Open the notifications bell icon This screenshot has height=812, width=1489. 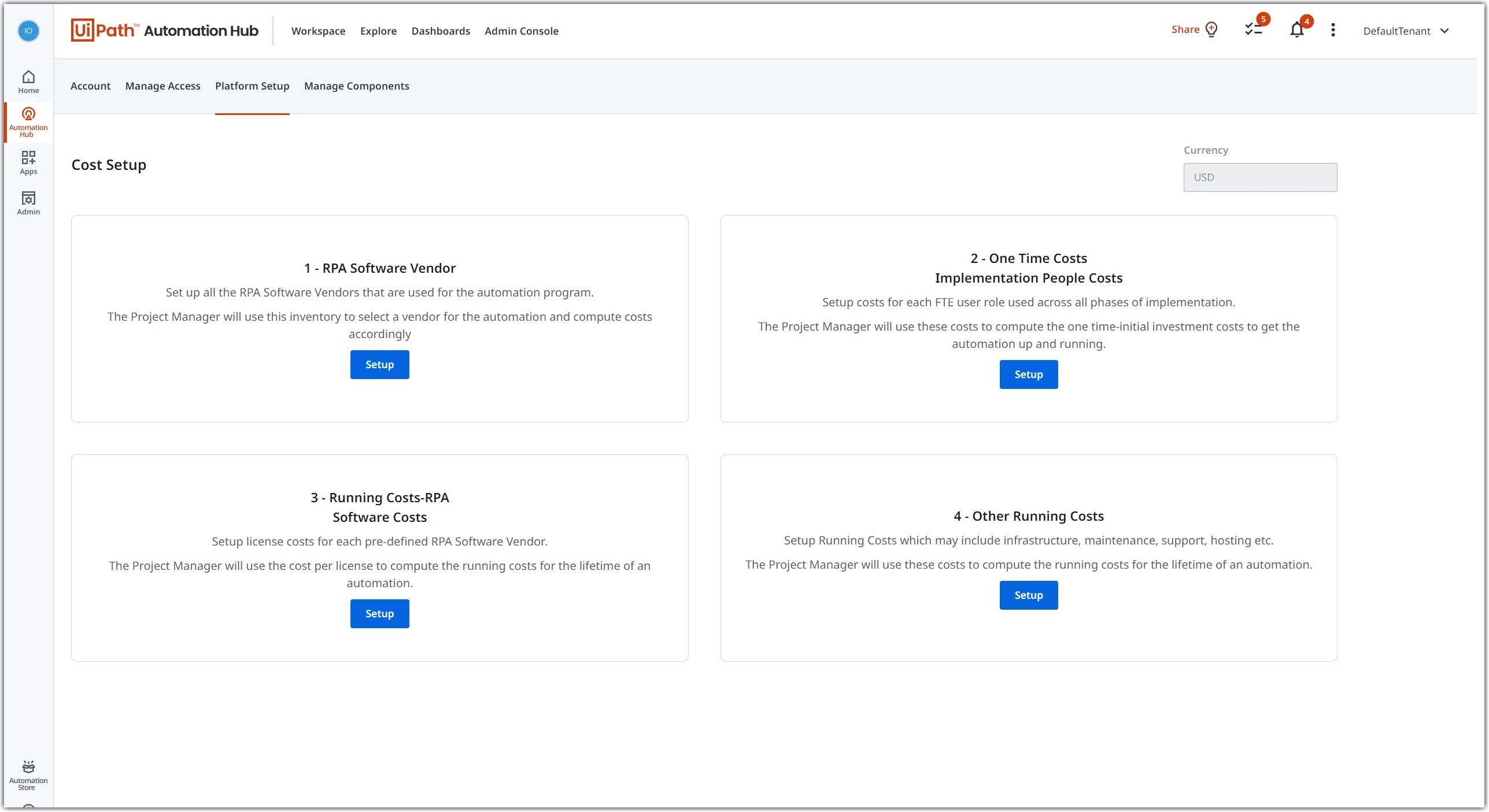tap(1297, 29)
